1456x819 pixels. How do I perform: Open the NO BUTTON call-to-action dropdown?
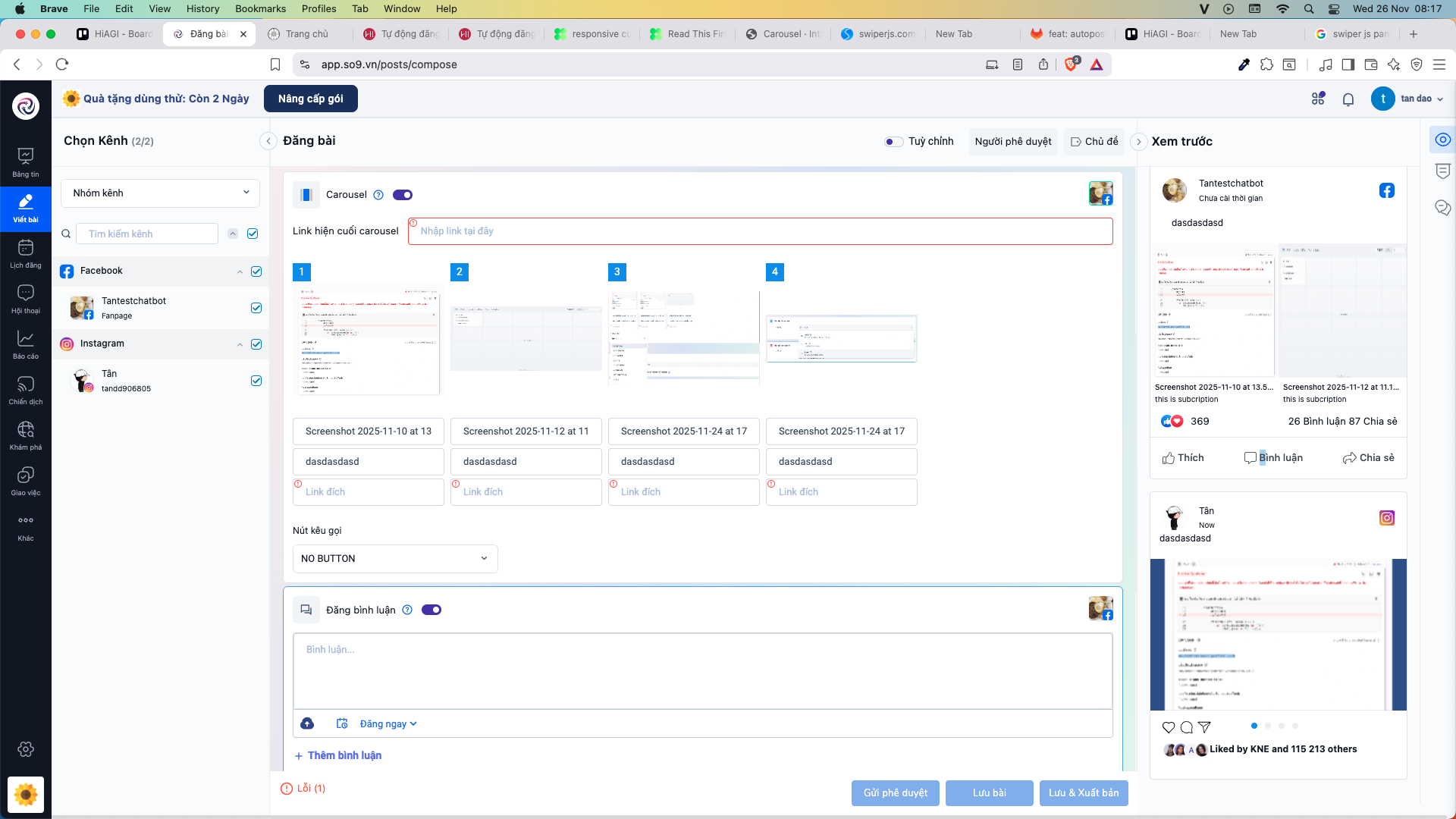394,559
